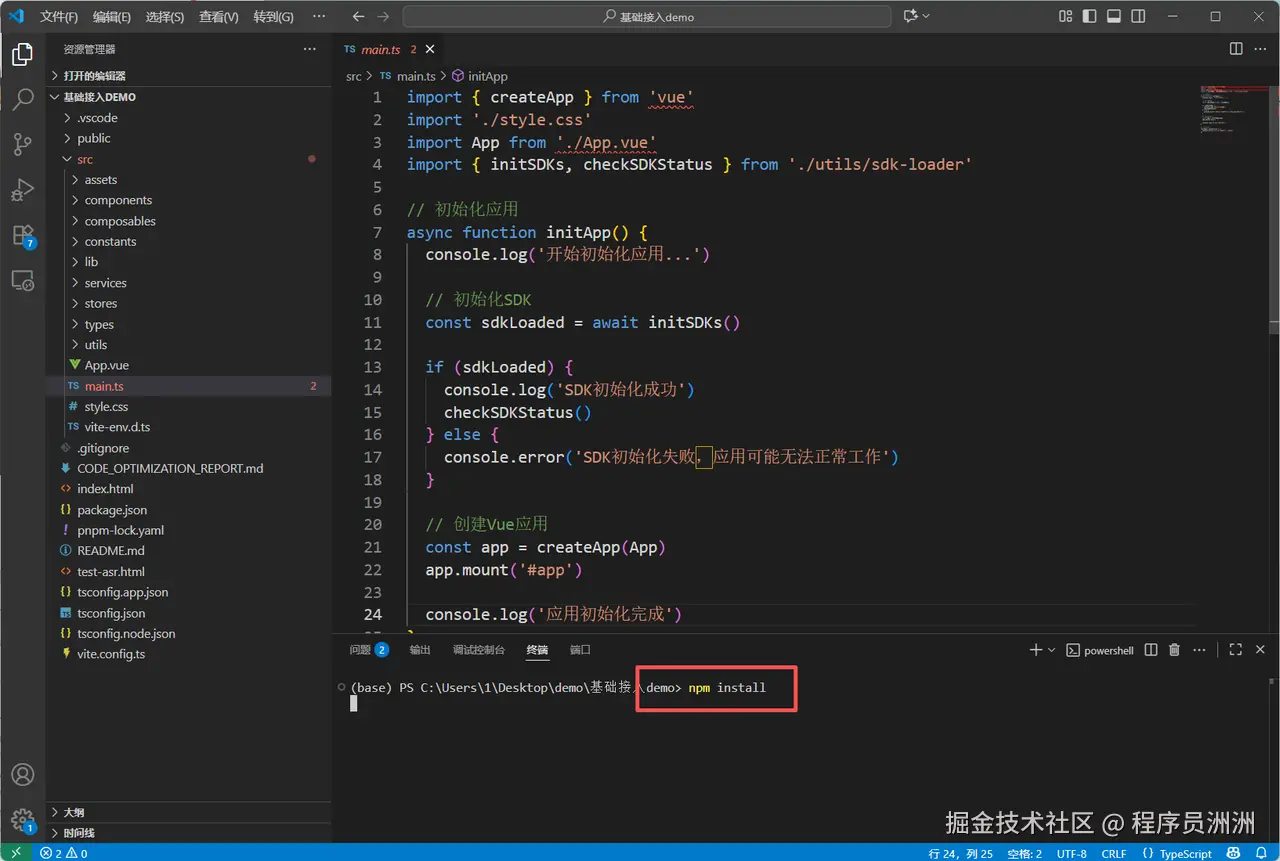Open the Run and Debug view

tap(22, 190)
